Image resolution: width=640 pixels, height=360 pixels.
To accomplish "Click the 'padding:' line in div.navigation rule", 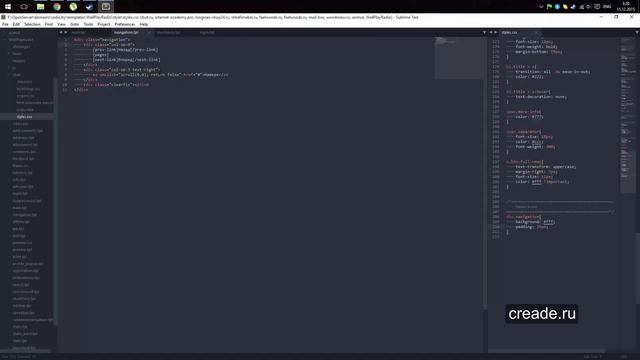I will (532, 227).
